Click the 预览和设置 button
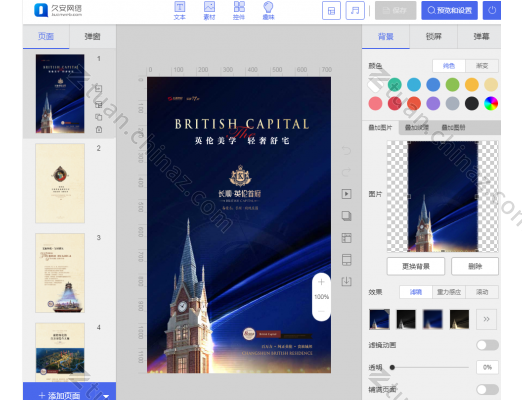 449,10
